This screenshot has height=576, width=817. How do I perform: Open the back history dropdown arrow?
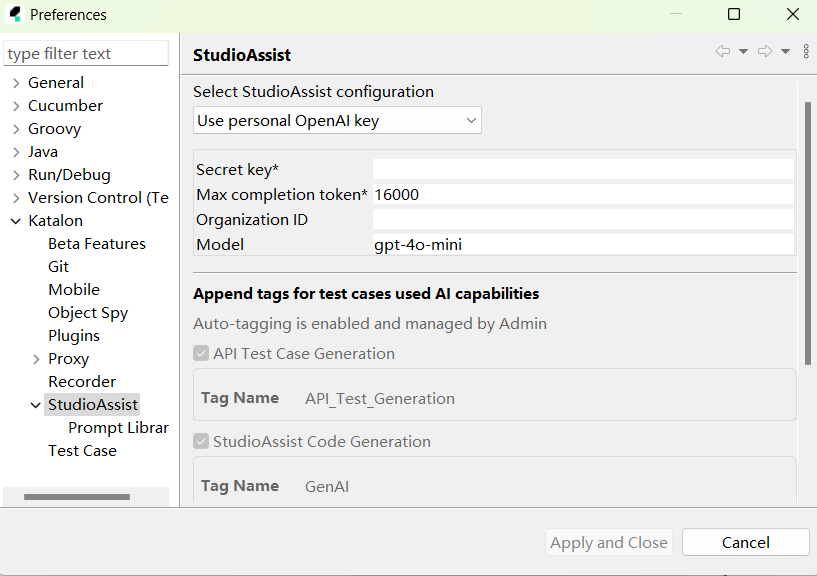point(743,52)
